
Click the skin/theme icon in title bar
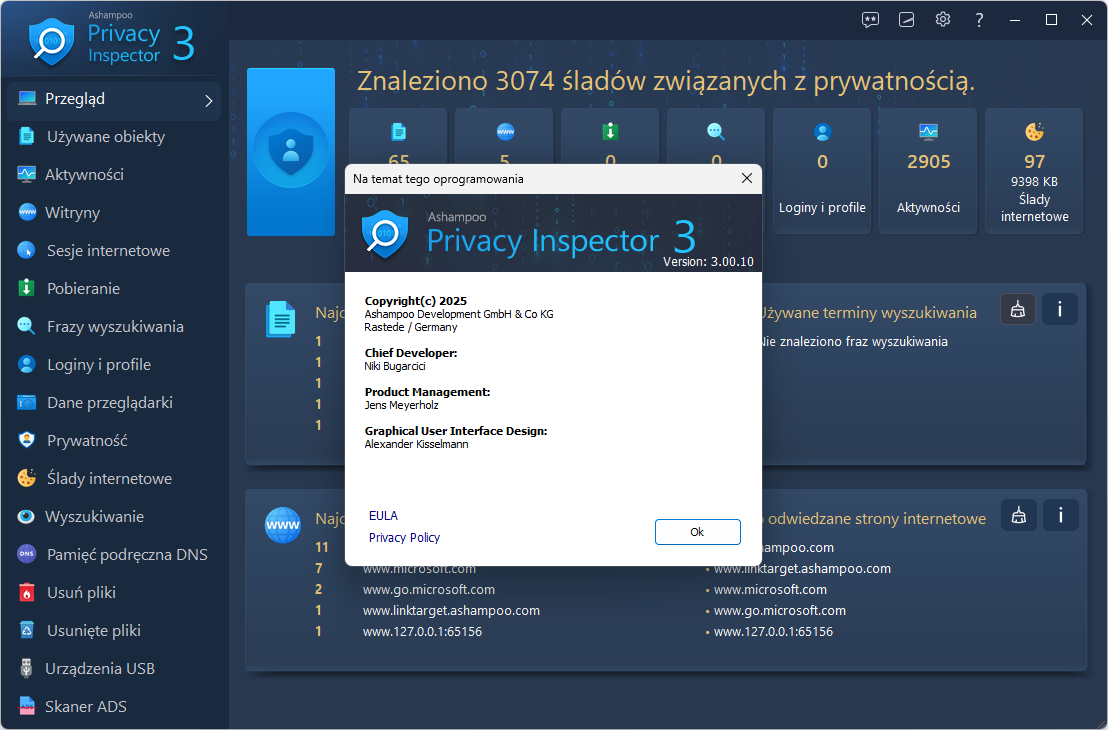click(x=907, y=20)
